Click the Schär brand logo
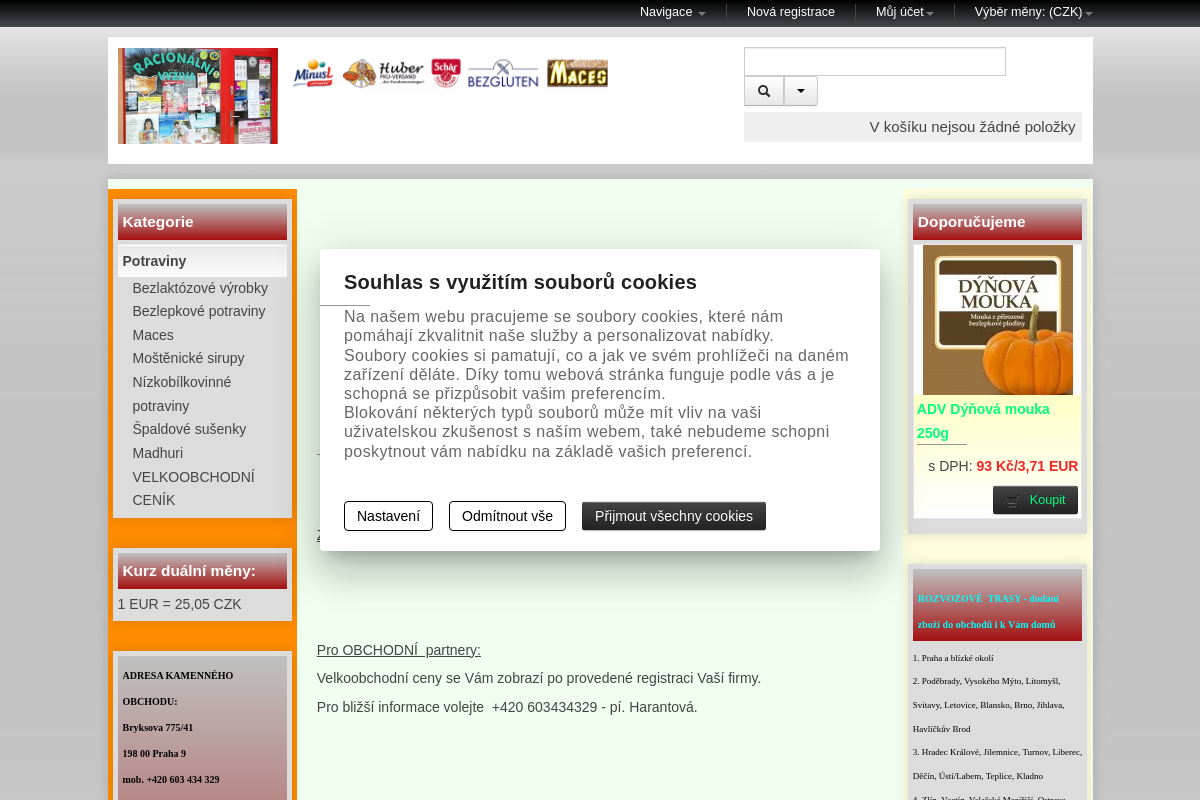1200x800 pixels. [x=446, y=73]
